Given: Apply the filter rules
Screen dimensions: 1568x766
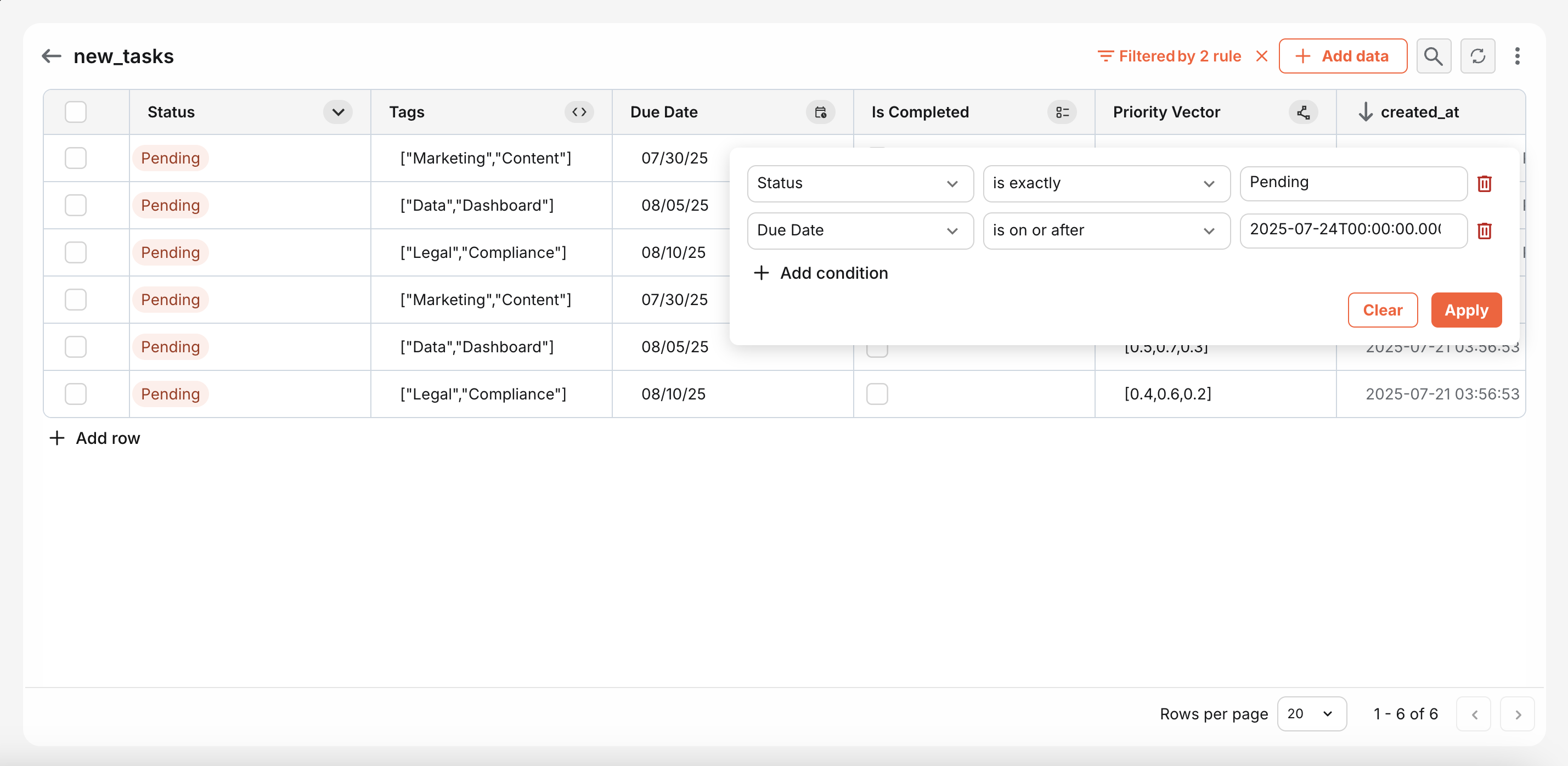Looking at the screenshot, I should (1466, 310).
